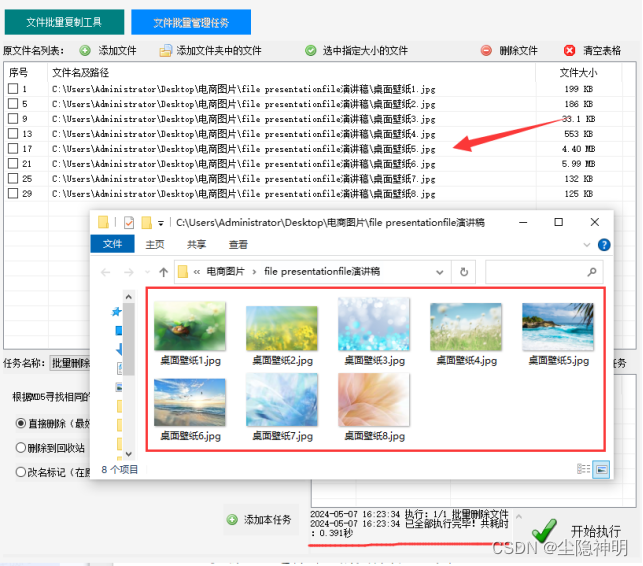643x566 pixels.
Task: Expand the 电商图片 breadcrumb arrow
Action: coord(254,272)
